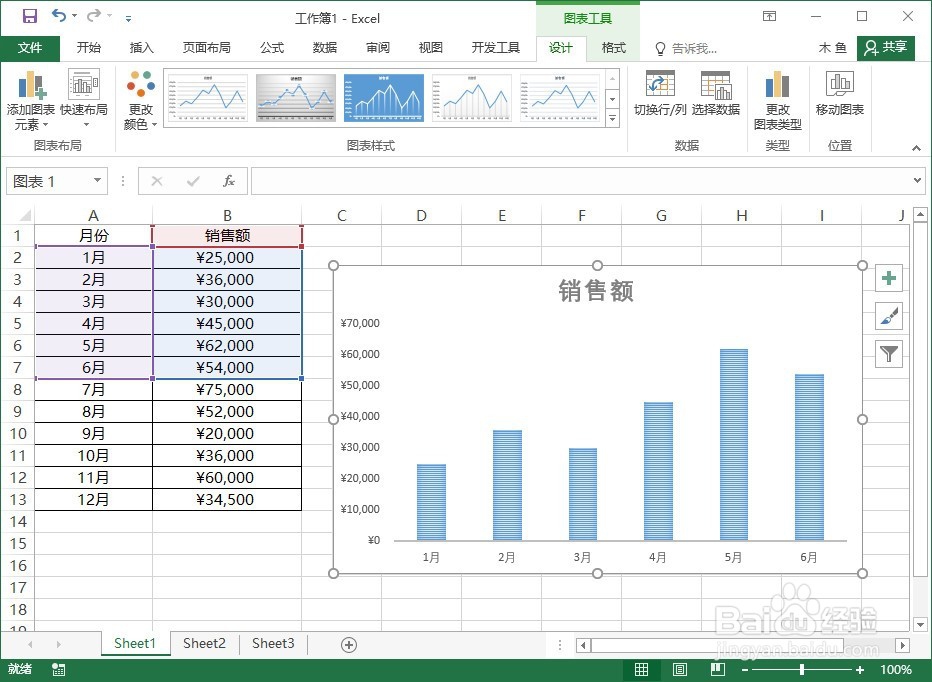The height and width of the screenshot is (682, 932).
Task: Switch to the 格式 (Format) ribbon tab
Action: 612,47
